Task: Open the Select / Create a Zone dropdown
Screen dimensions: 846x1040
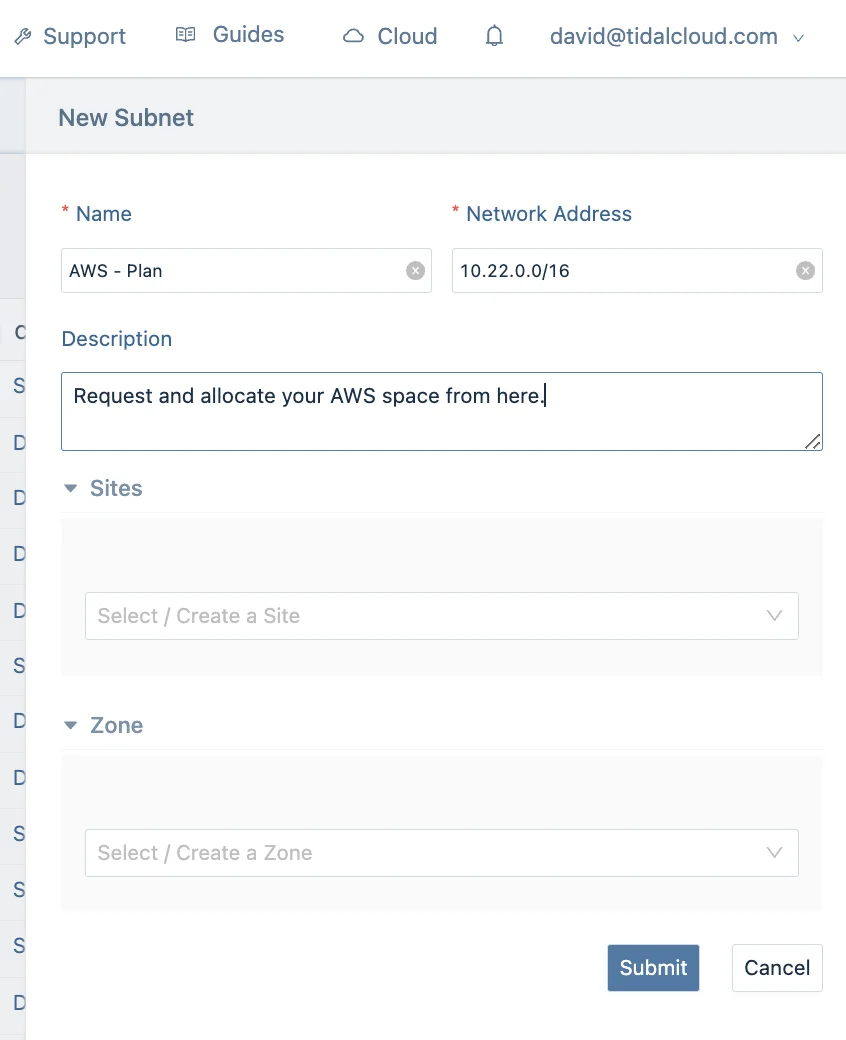Action: pyautogui.click(x=442, y=853)
